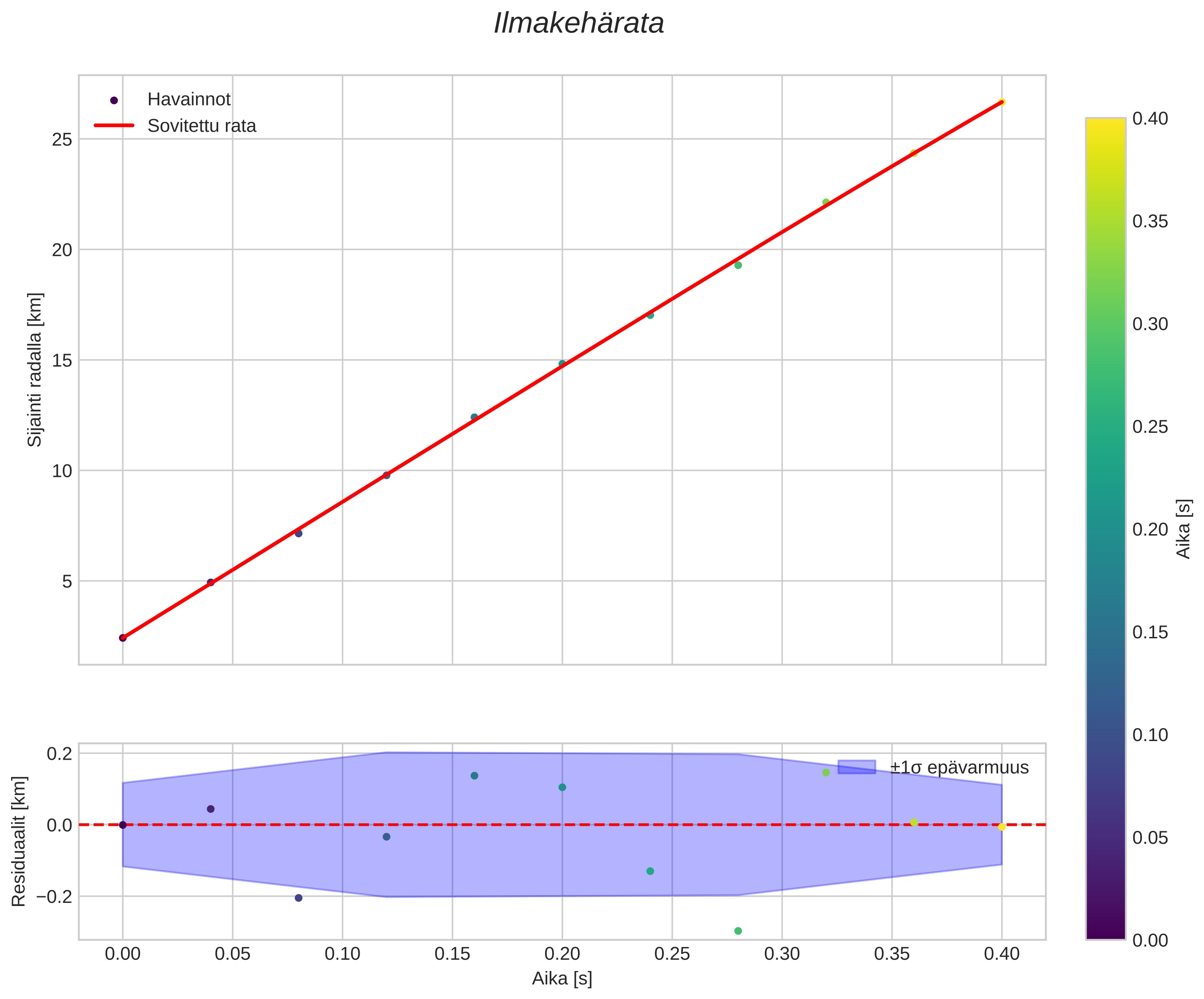Click the Residuaalit [km] axis label

point(19,841)
